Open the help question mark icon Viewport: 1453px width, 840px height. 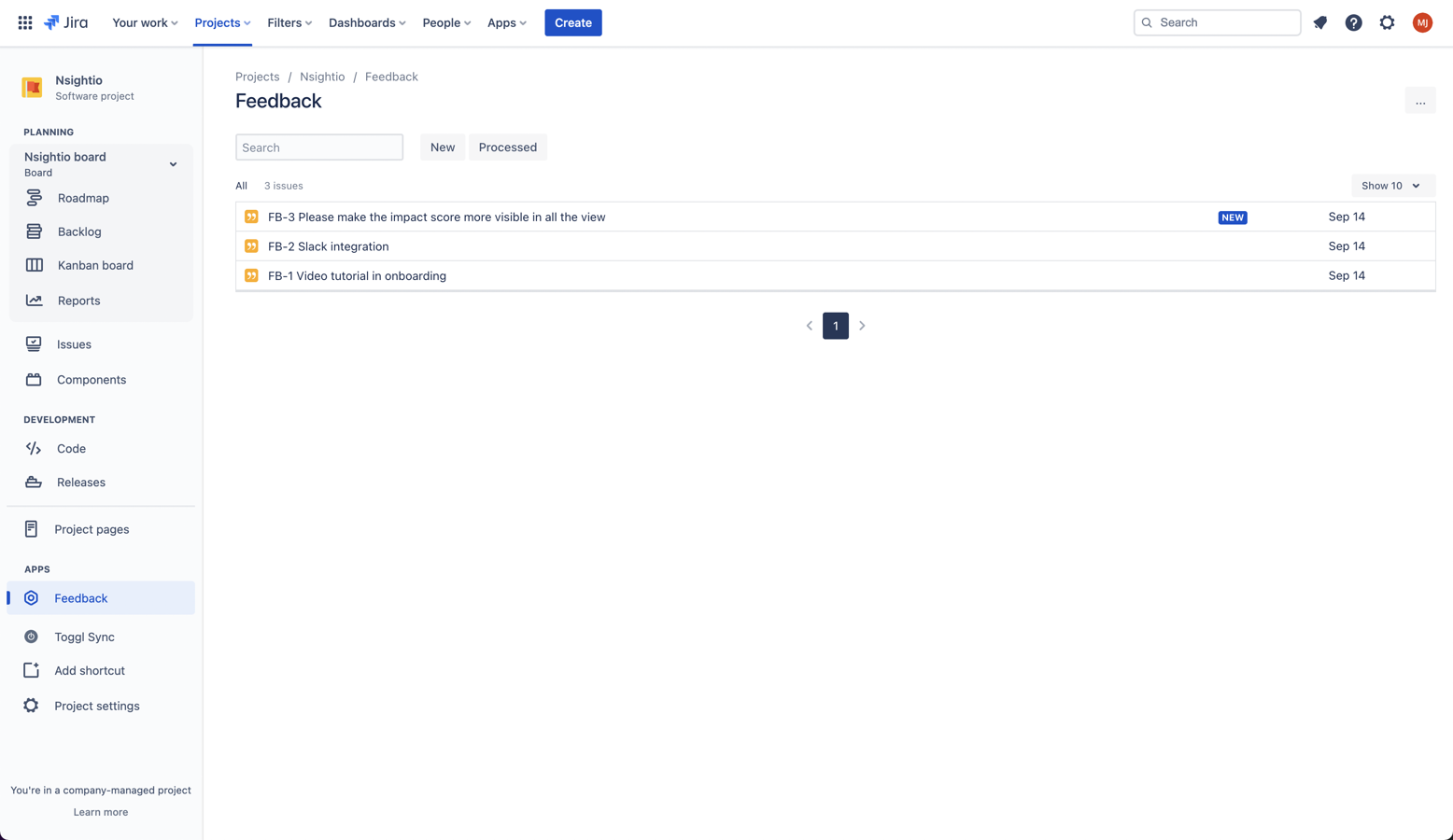pos(1354,22)
